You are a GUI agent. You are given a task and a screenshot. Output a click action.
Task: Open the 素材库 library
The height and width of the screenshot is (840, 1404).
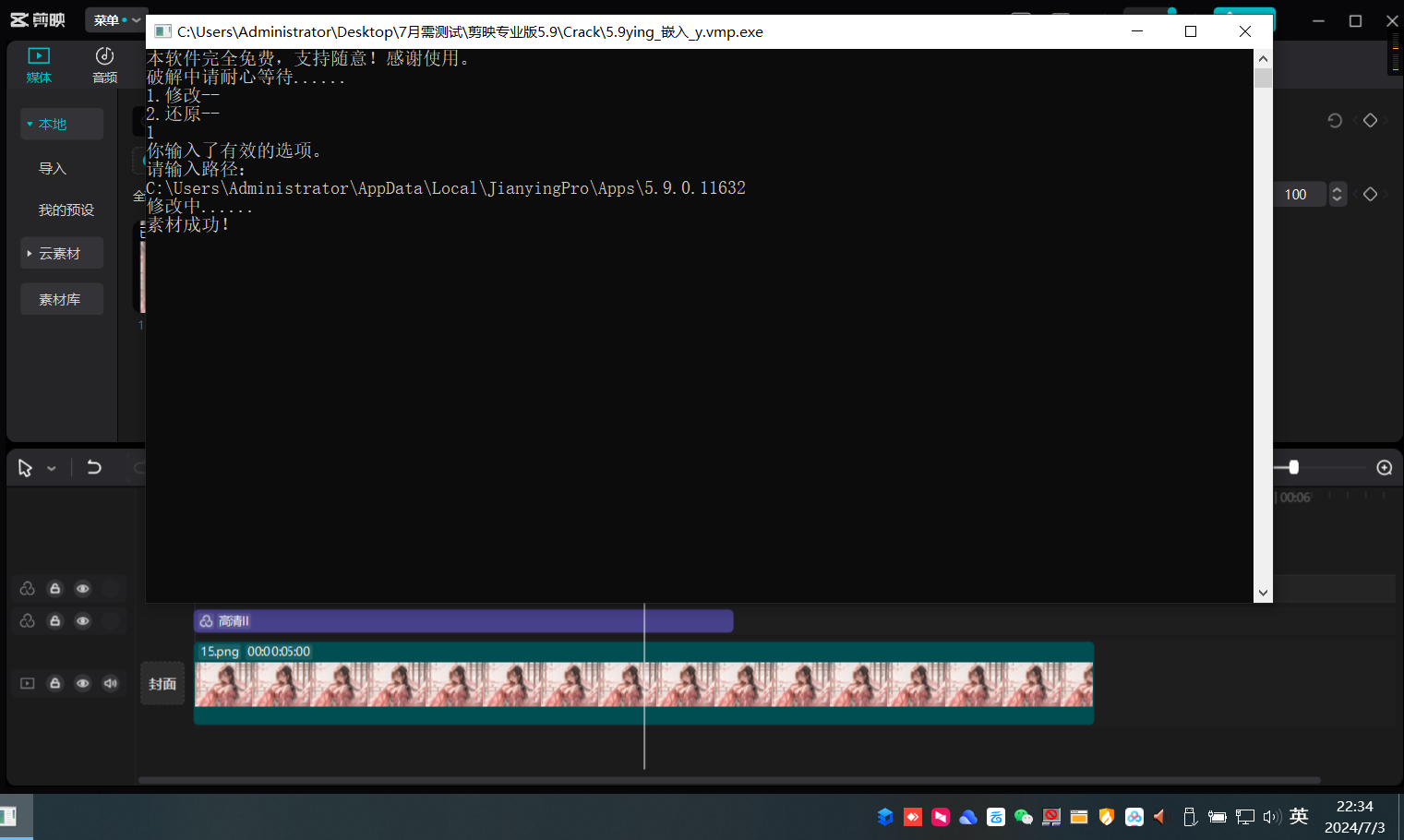[61, 299]
